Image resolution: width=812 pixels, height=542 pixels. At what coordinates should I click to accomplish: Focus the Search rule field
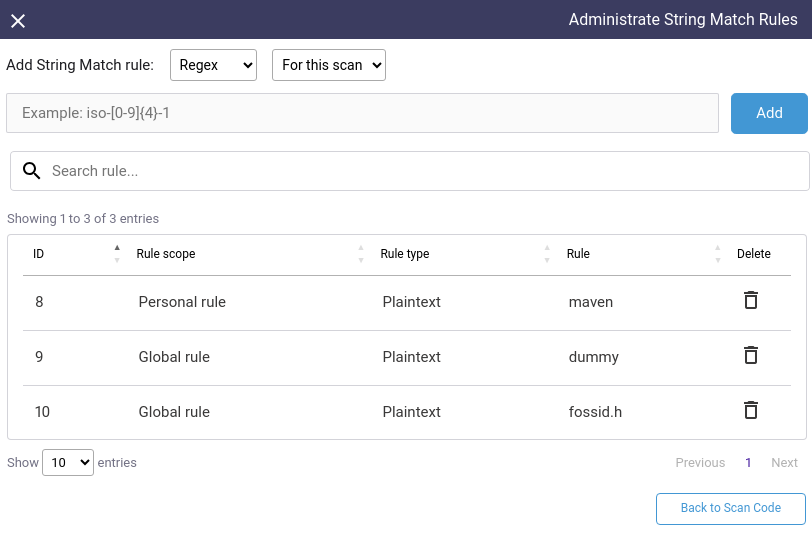(x=410, y=171)
